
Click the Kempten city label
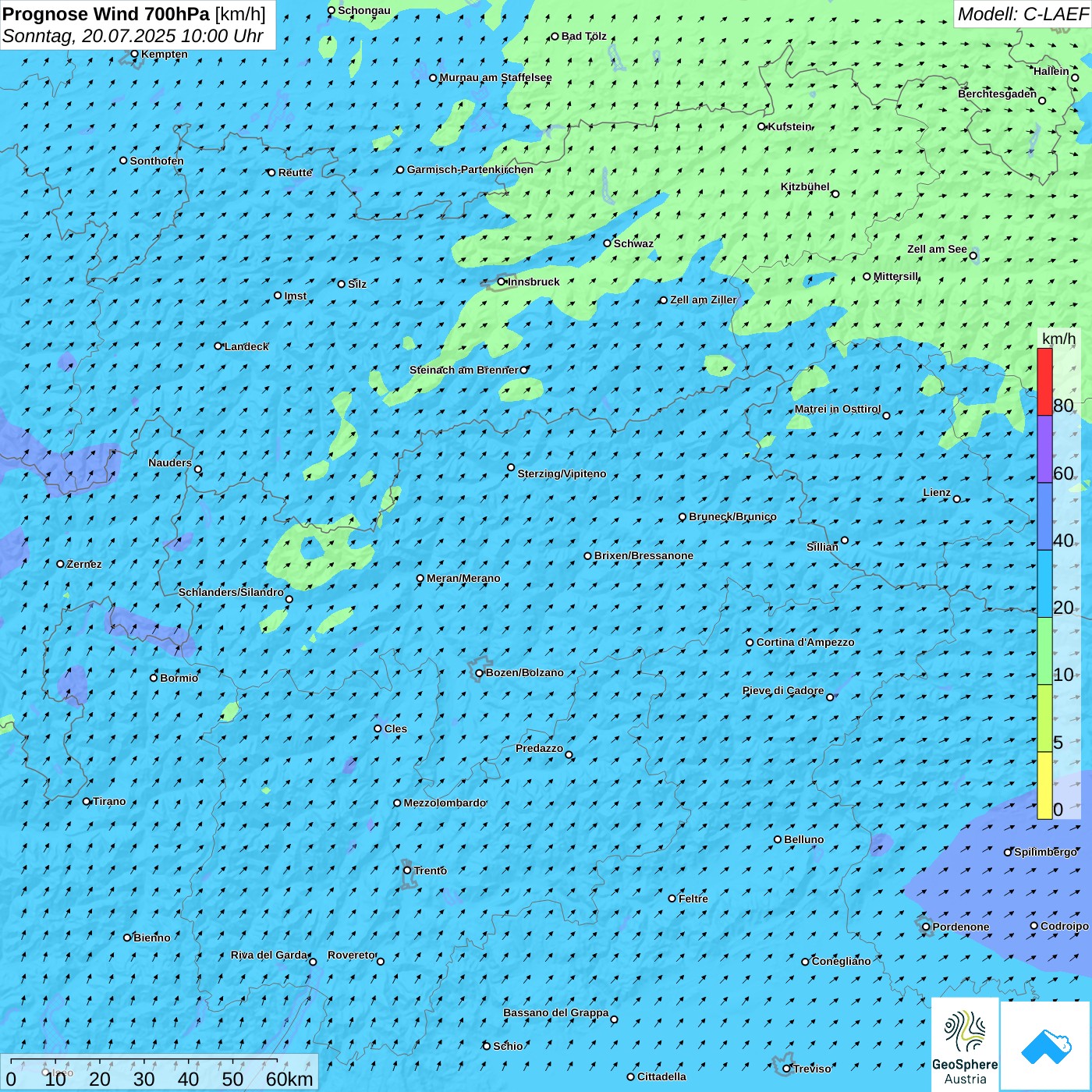pos(165,54)
